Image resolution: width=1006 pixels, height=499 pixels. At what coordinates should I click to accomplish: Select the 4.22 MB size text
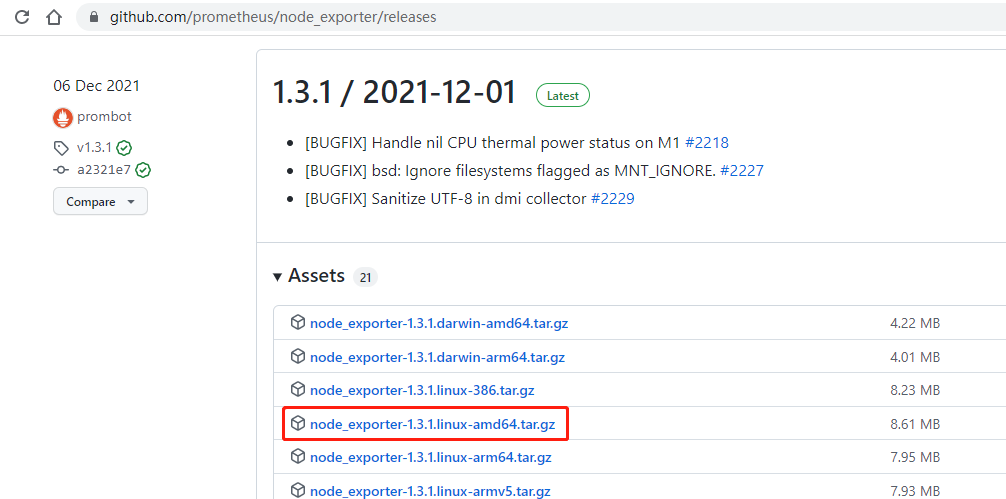(915, 323)
